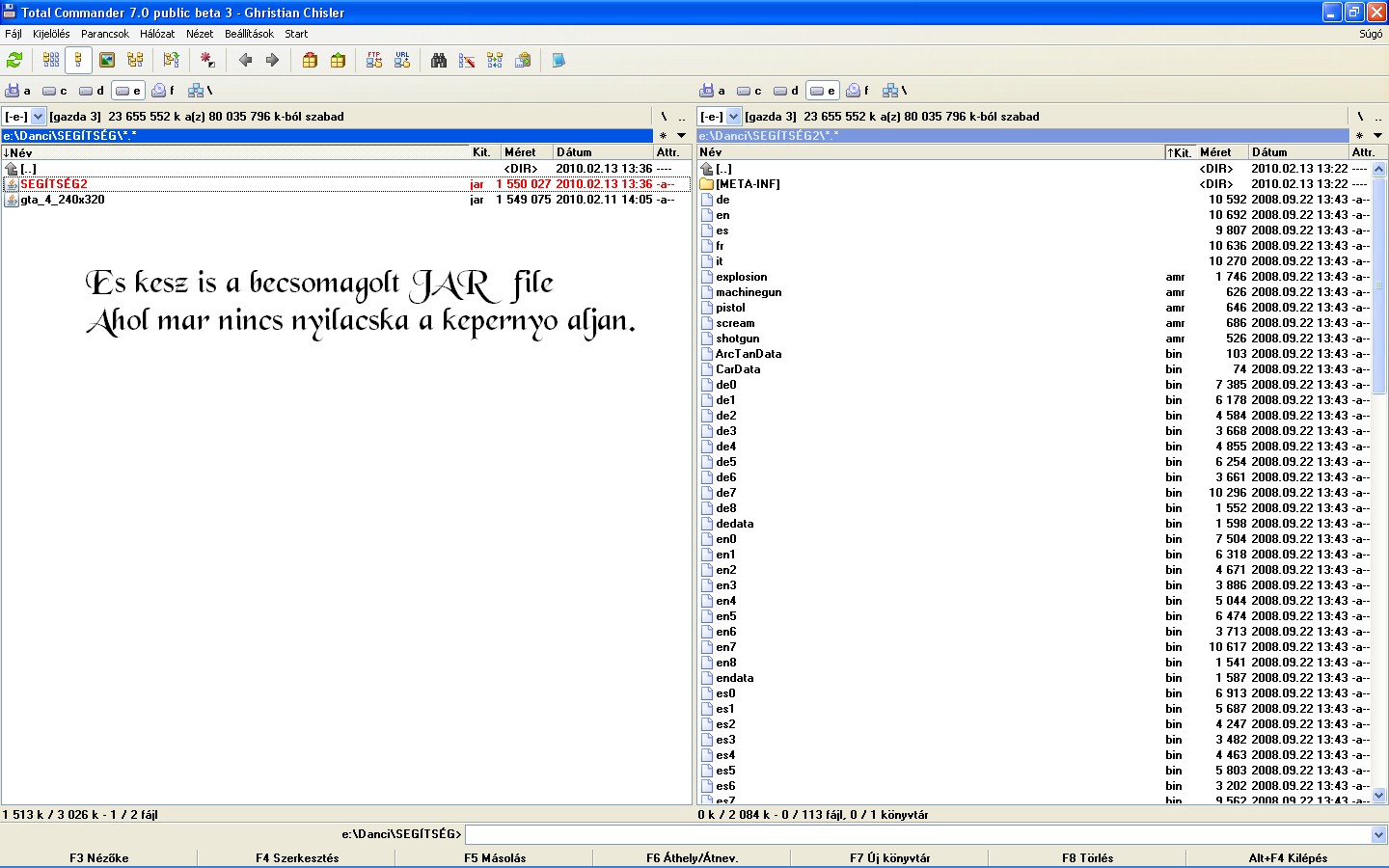Click the FTP connect icon

(374, 61)
